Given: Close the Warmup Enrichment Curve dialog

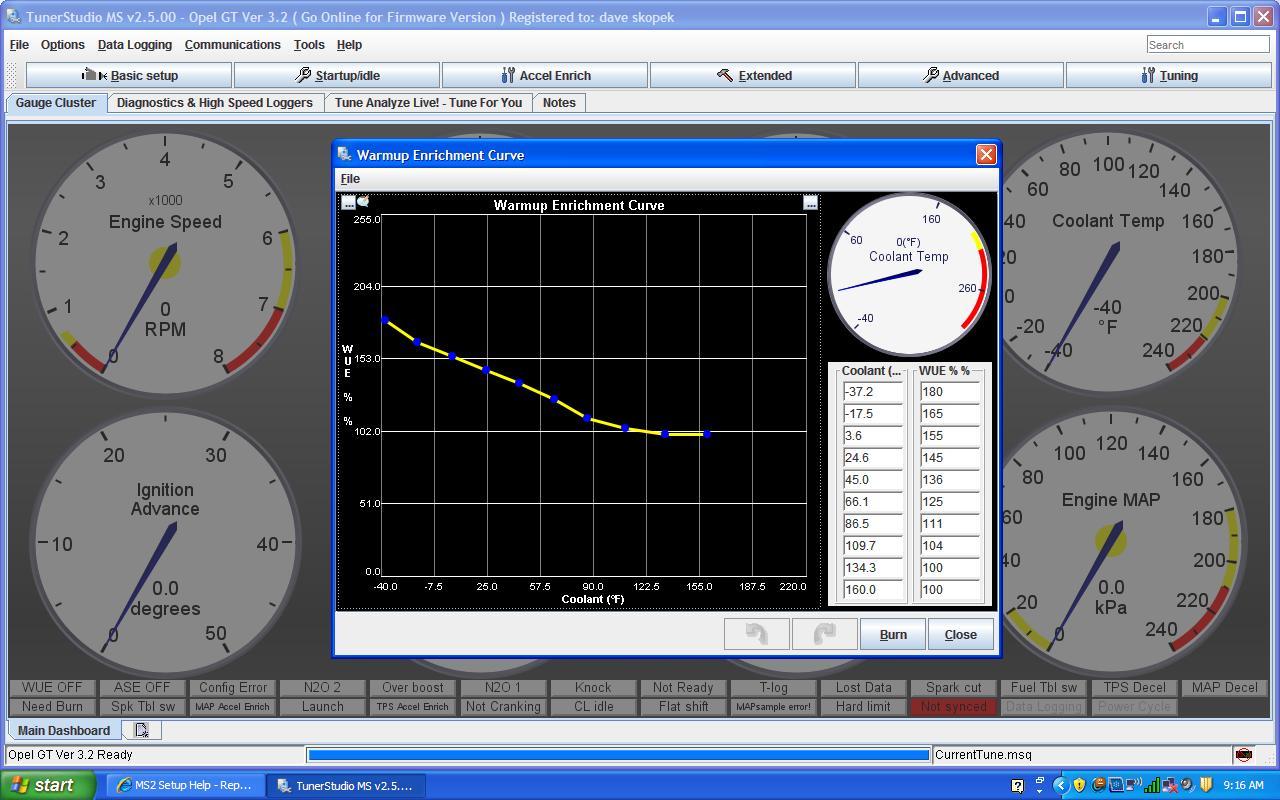Looking at the screenshot, I should tap(986, 154).
